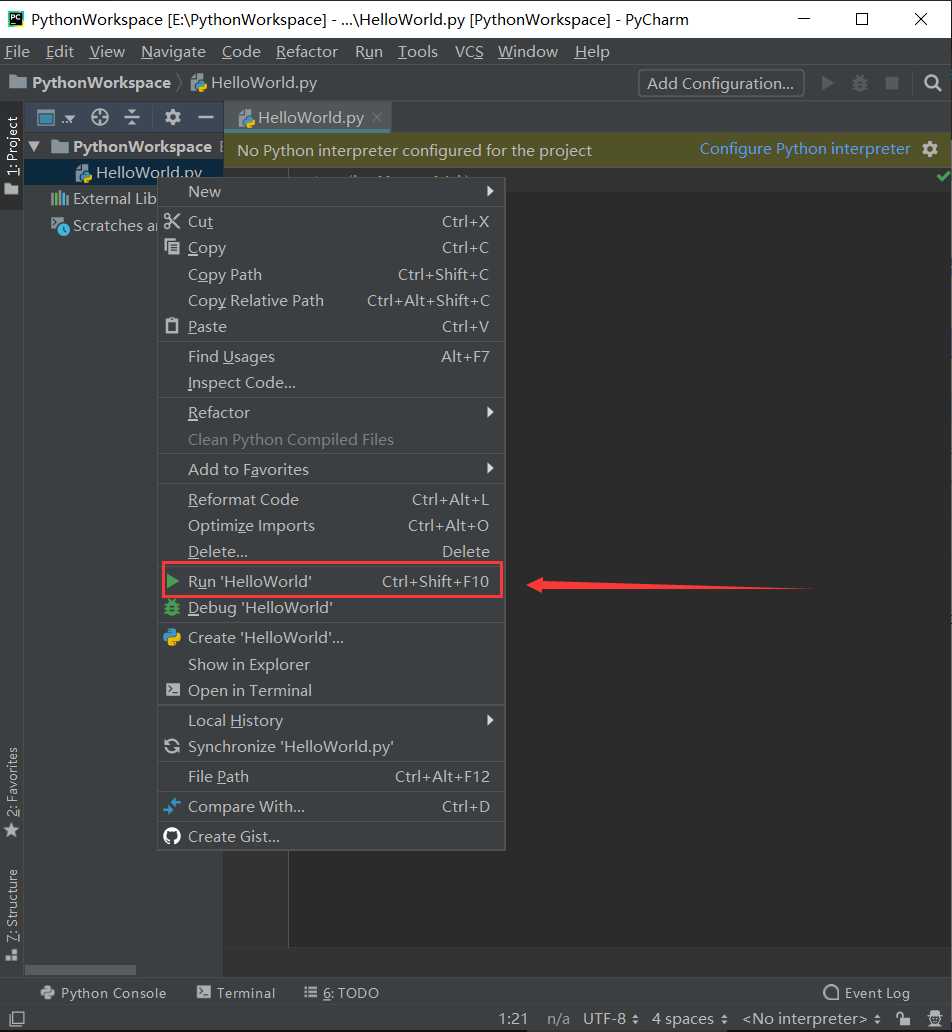Screen dimensions: 952x1032
Task: Open the 6: TODO tool window
Action: pyautogui.click(x=341, y=993)
